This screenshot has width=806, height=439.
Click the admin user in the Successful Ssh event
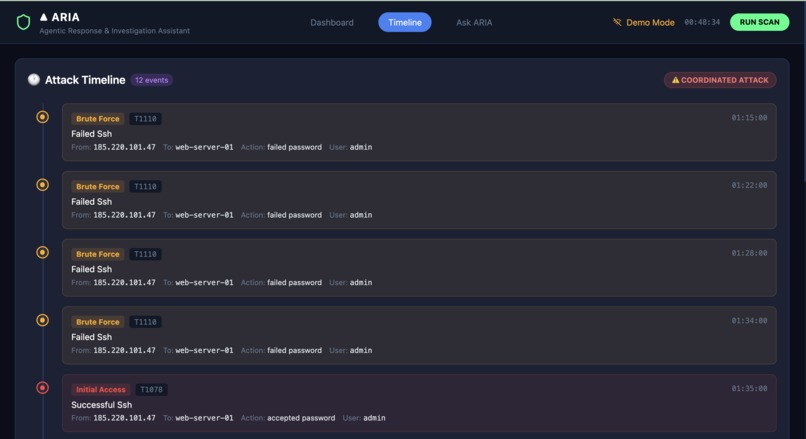coord(374,418)
